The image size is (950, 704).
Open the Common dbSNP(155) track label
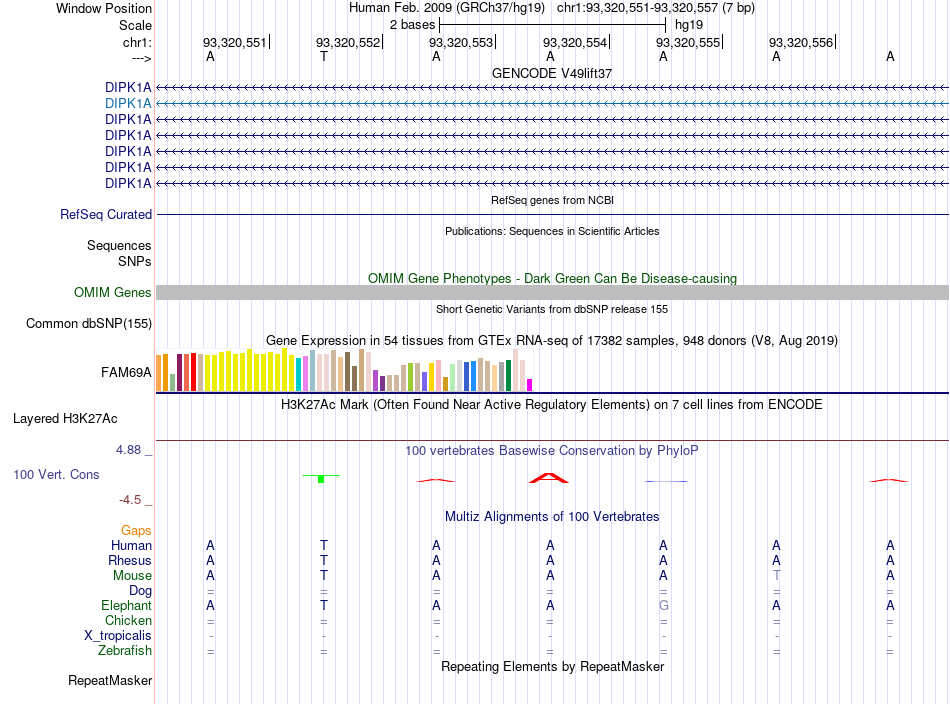point(89,324)
